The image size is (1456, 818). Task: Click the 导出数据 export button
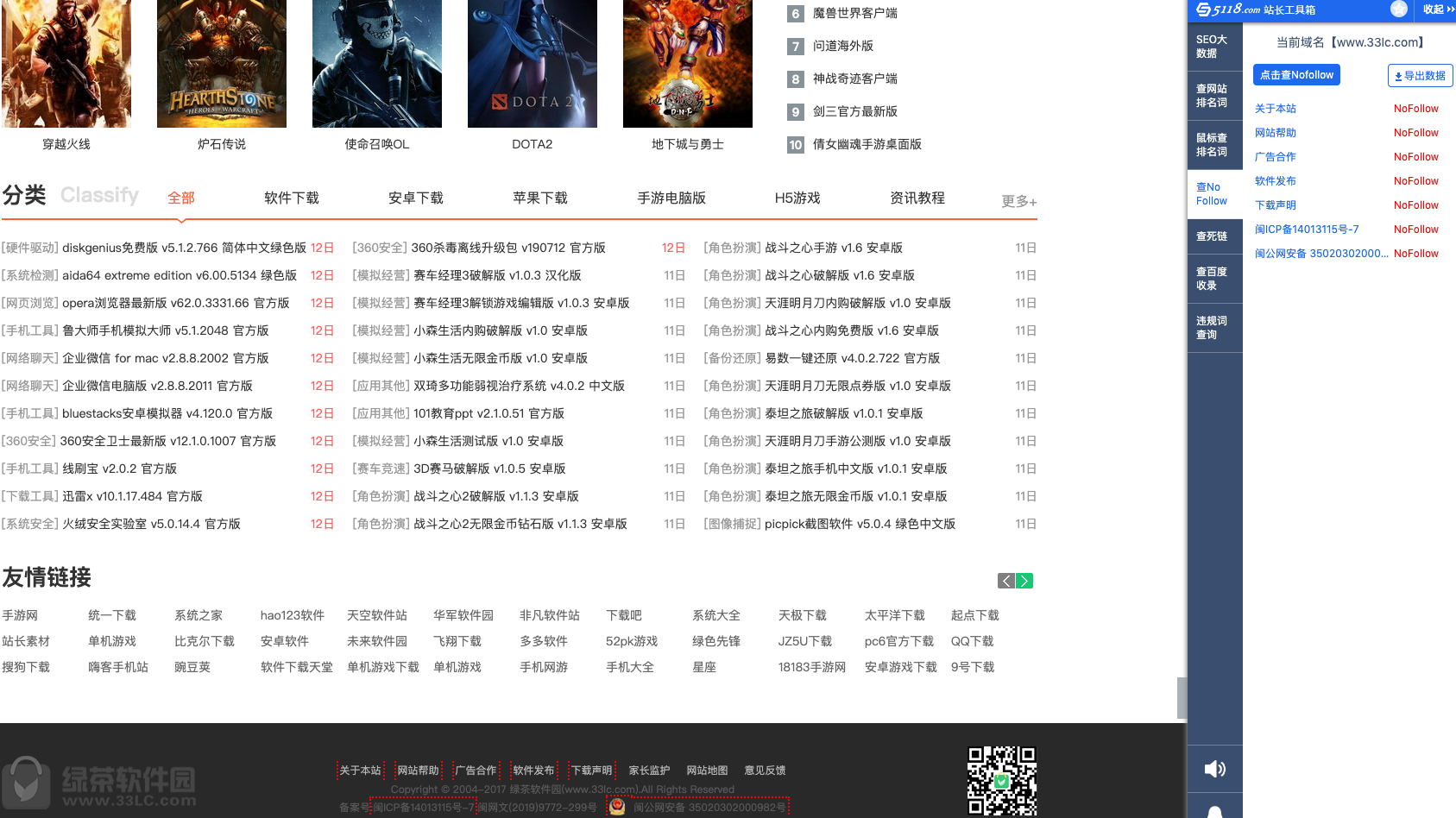1420,76
